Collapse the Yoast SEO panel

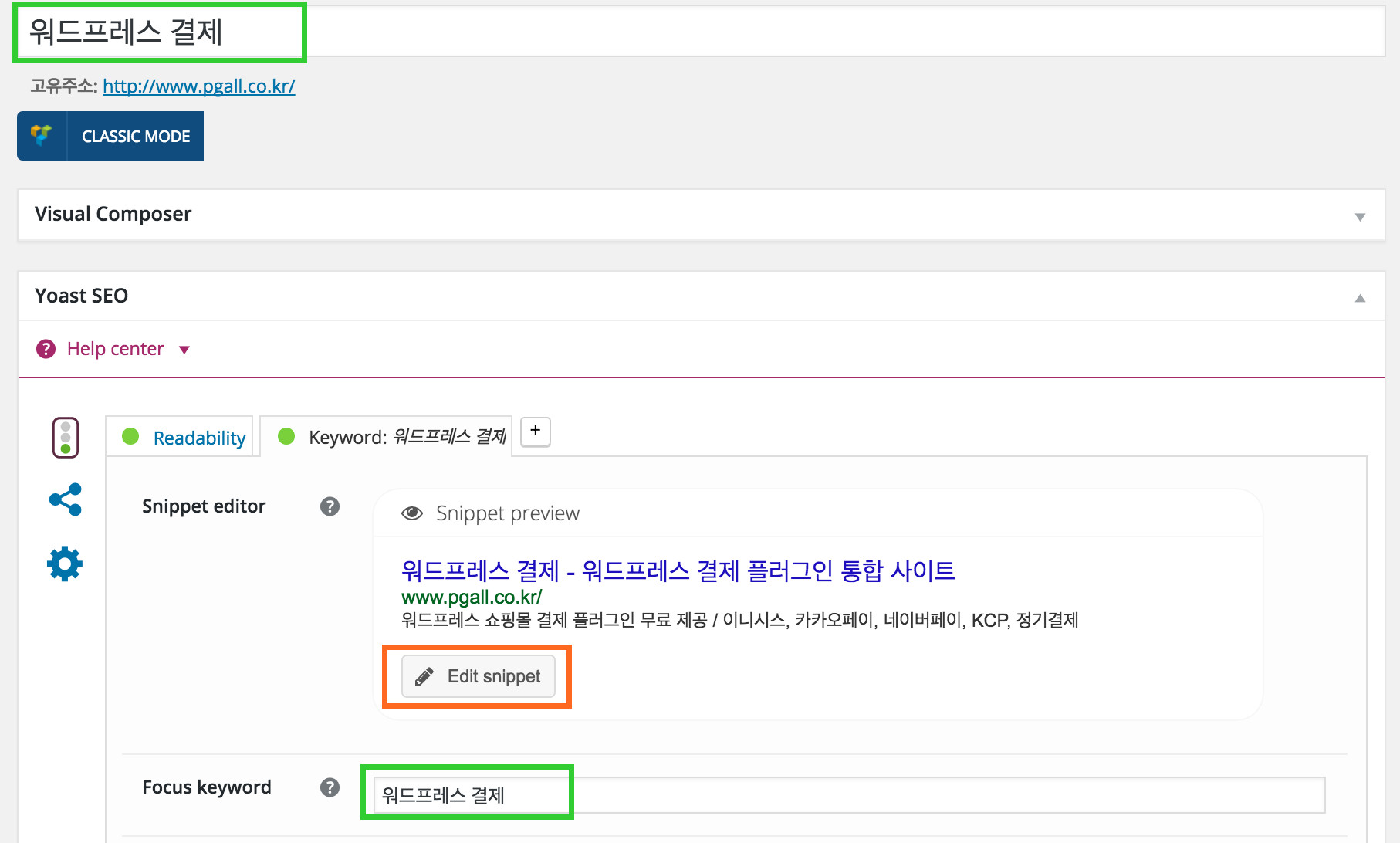(1360, 298)
